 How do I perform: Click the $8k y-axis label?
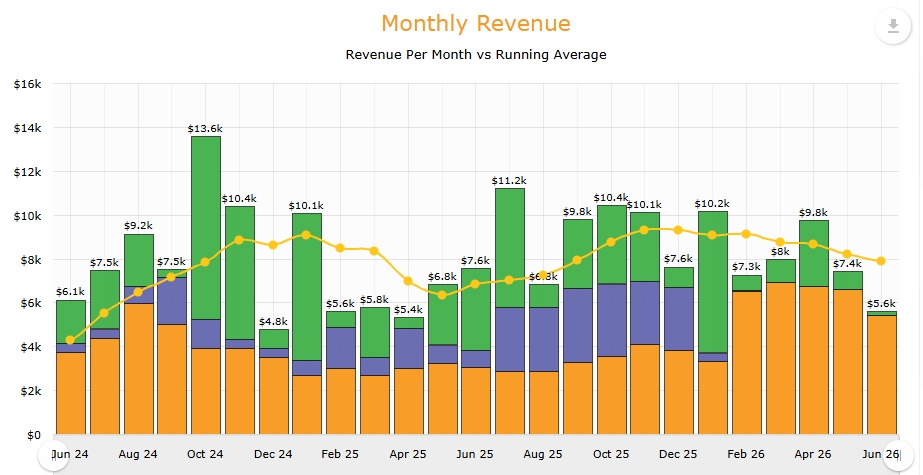(x=29, y=260)
